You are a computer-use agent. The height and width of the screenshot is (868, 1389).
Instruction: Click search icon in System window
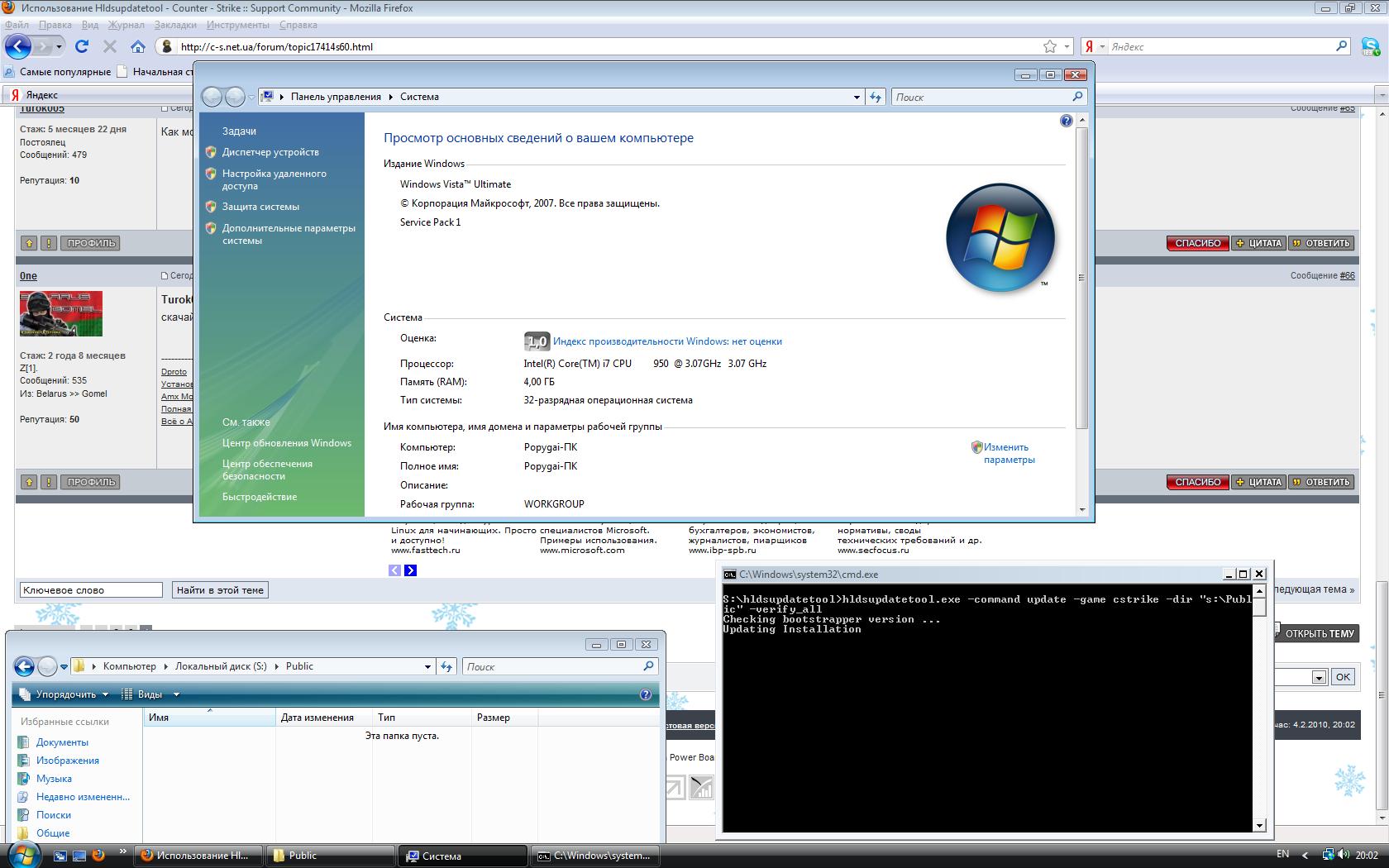point(1076,97)
